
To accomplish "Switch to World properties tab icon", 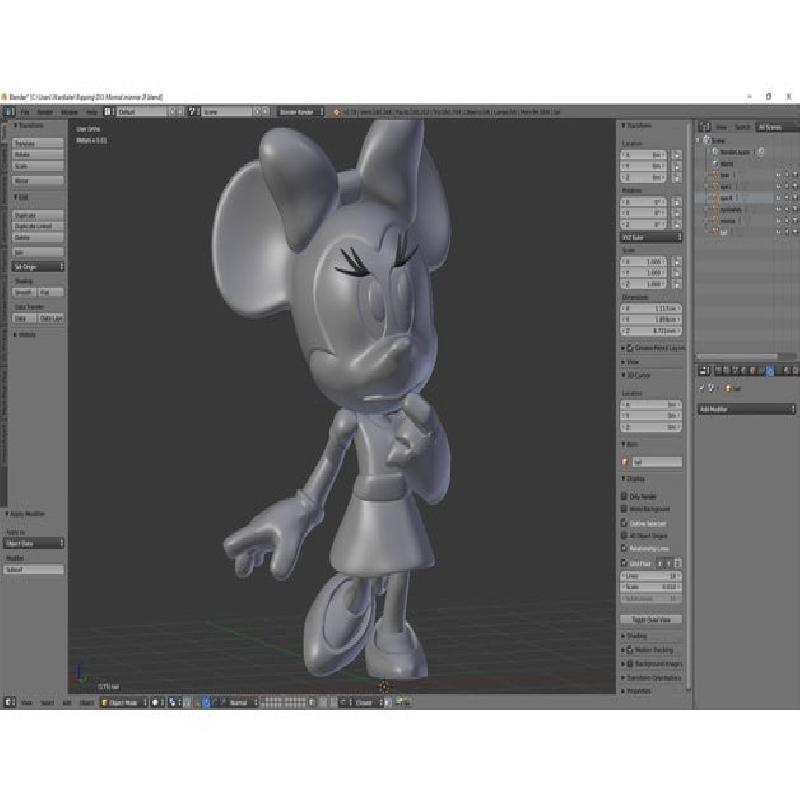I will pyautogui.click(x=744, y=371).
